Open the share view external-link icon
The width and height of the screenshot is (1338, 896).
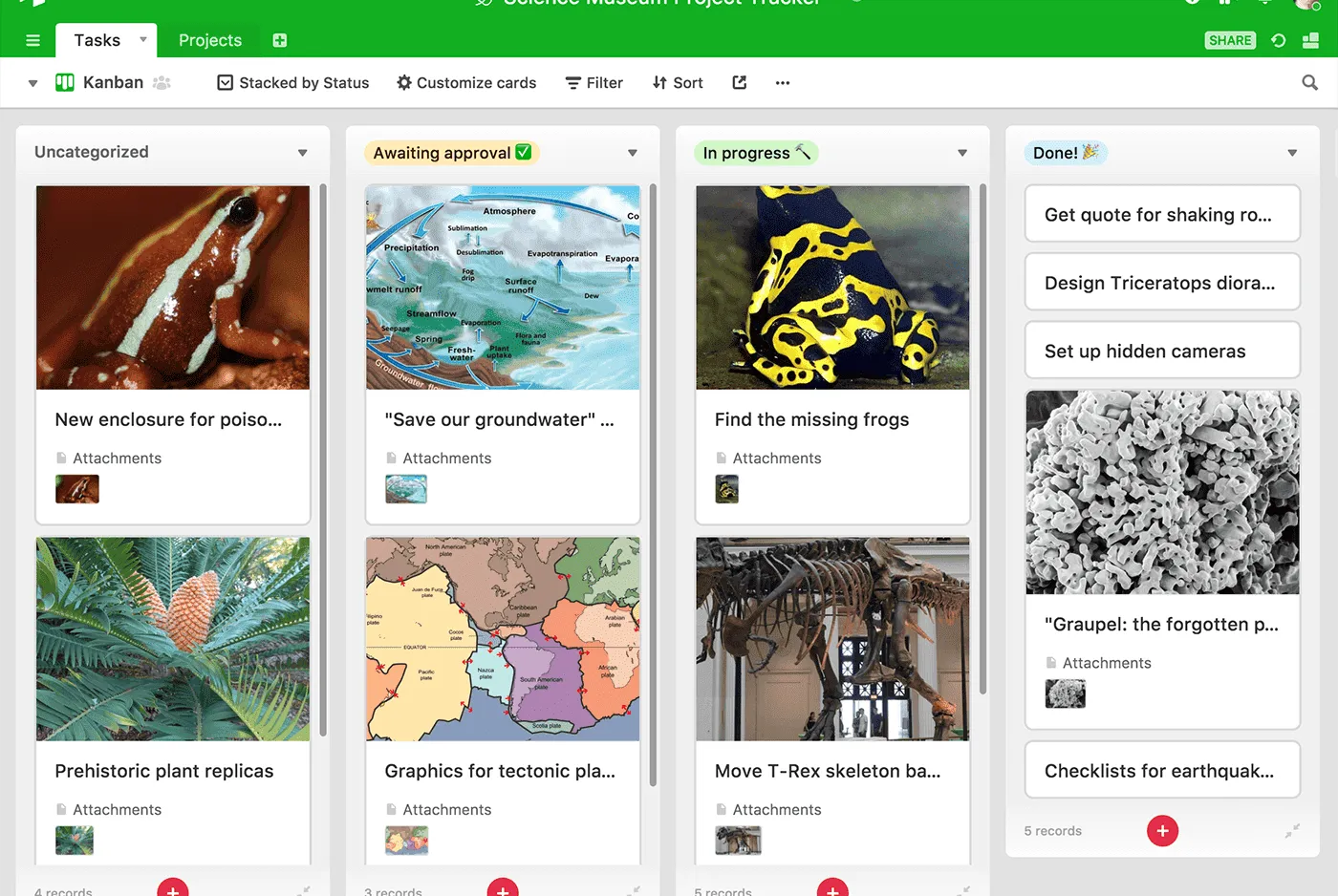[x=740, y=83]
